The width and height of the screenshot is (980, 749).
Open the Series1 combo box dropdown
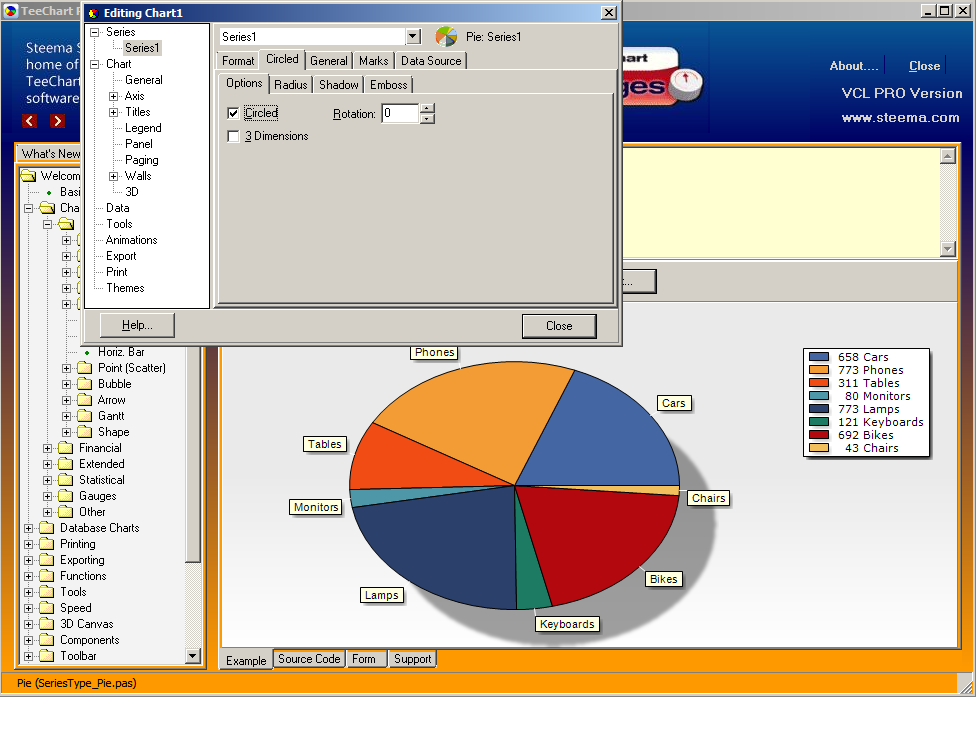point(413,37)
